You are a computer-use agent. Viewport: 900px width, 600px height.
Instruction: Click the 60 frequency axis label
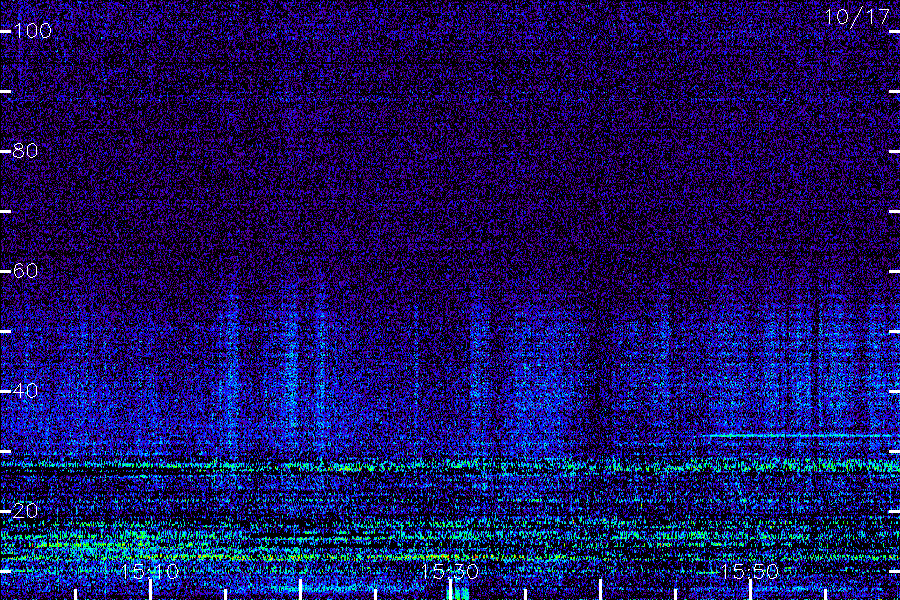25,270
